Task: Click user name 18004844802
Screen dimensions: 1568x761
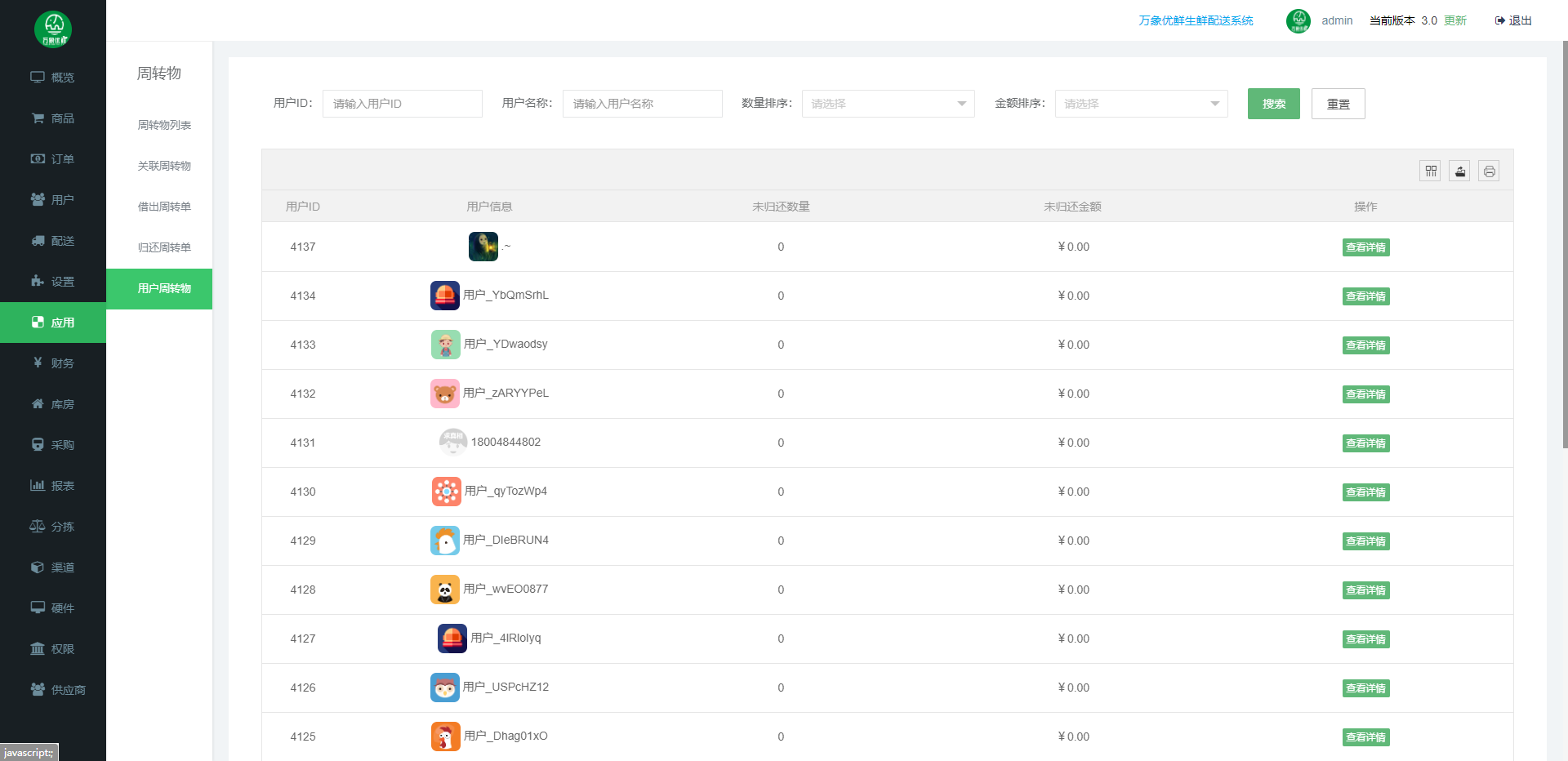Action: [x=506, y=442]
